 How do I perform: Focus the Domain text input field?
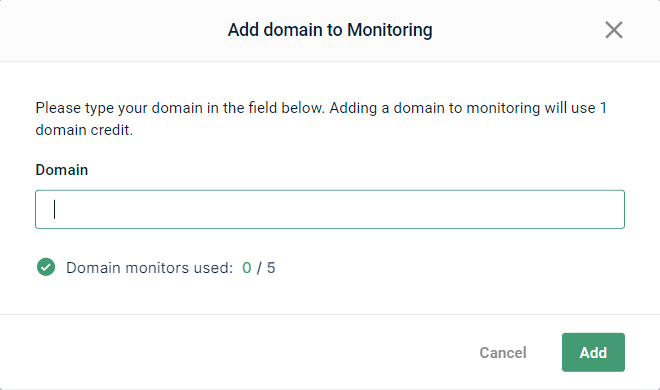(330, 210)
